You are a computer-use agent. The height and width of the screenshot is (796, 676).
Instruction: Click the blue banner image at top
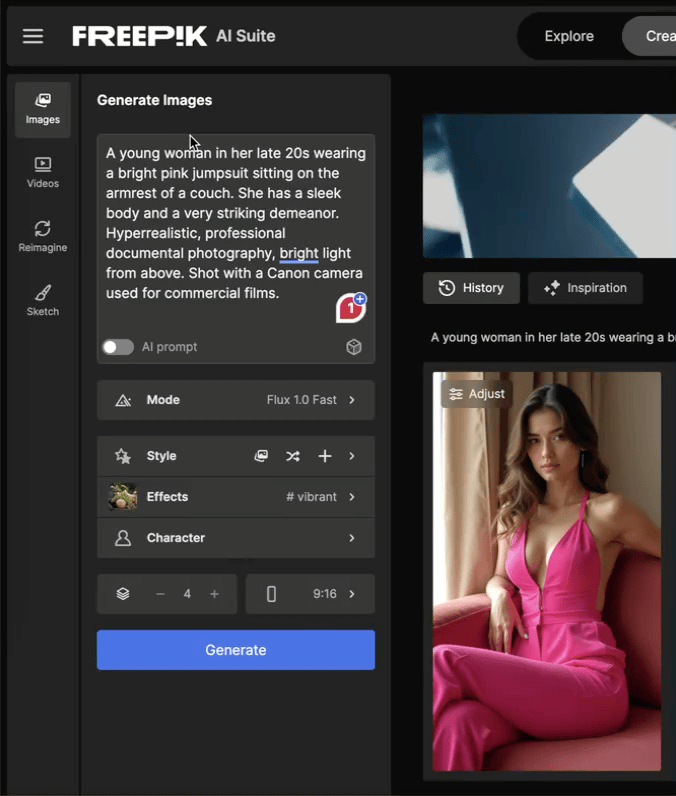(x=549, y=186)
